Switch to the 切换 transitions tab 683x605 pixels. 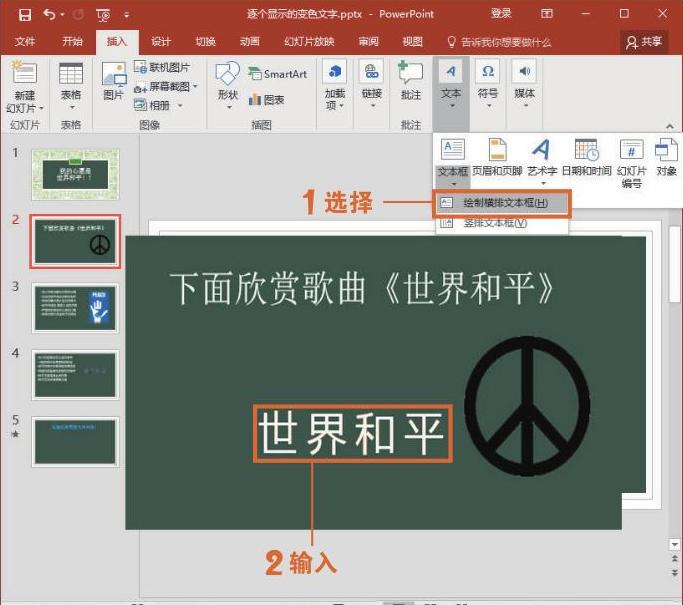[205, 42]
